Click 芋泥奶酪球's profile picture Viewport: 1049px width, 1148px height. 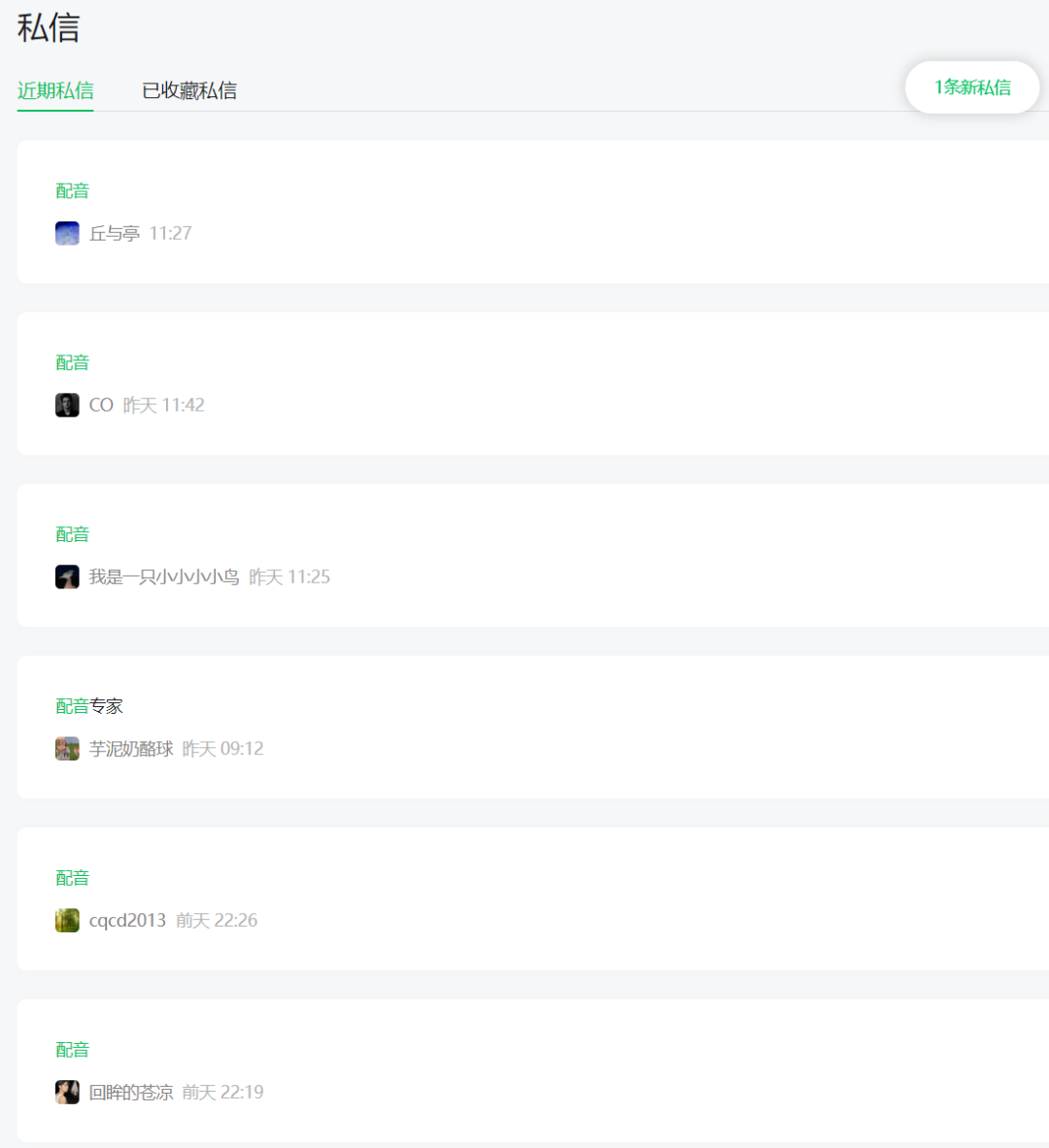tap(67, 749)
